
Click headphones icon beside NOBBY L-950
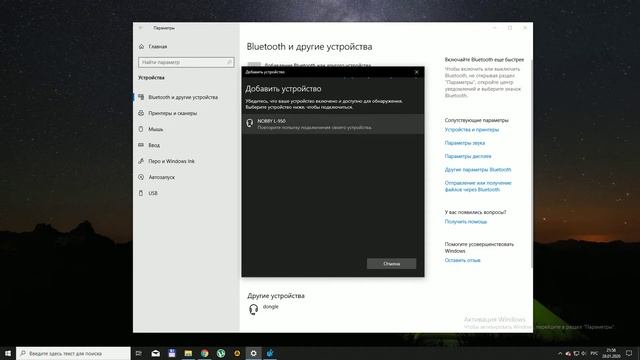[x=249, y=123]
